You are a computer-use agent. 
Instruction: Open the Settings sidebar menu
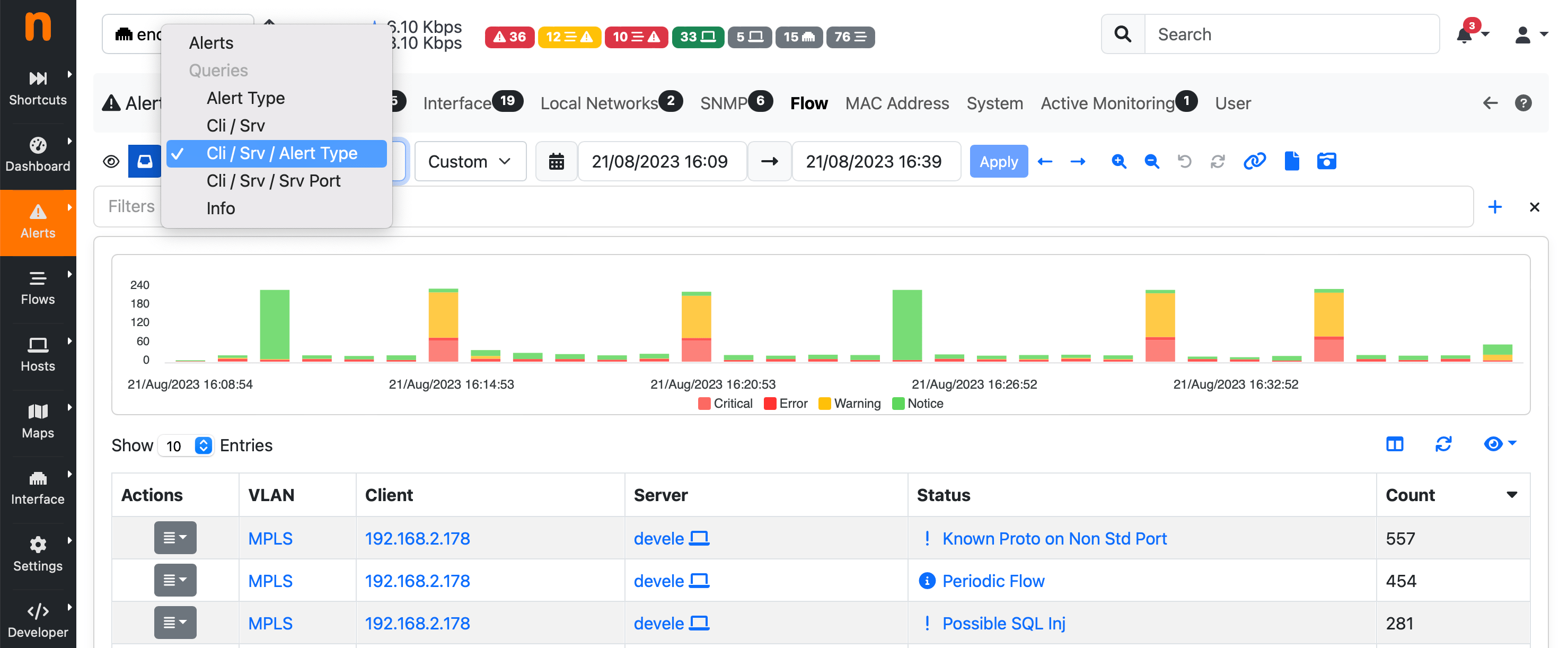[x=38, y=554]
